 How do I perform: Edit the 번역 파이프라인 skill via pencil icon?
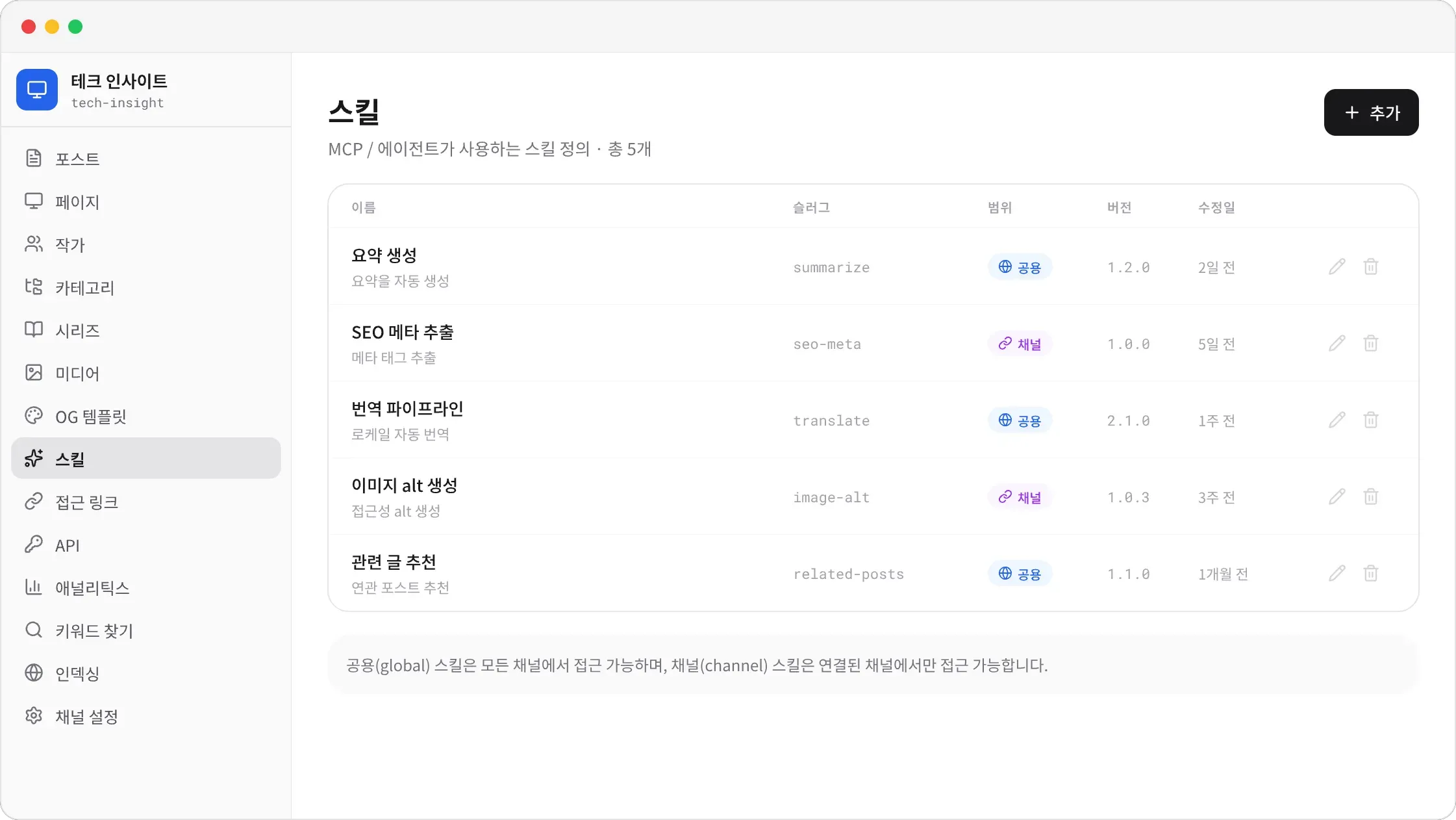[1337, 420]
